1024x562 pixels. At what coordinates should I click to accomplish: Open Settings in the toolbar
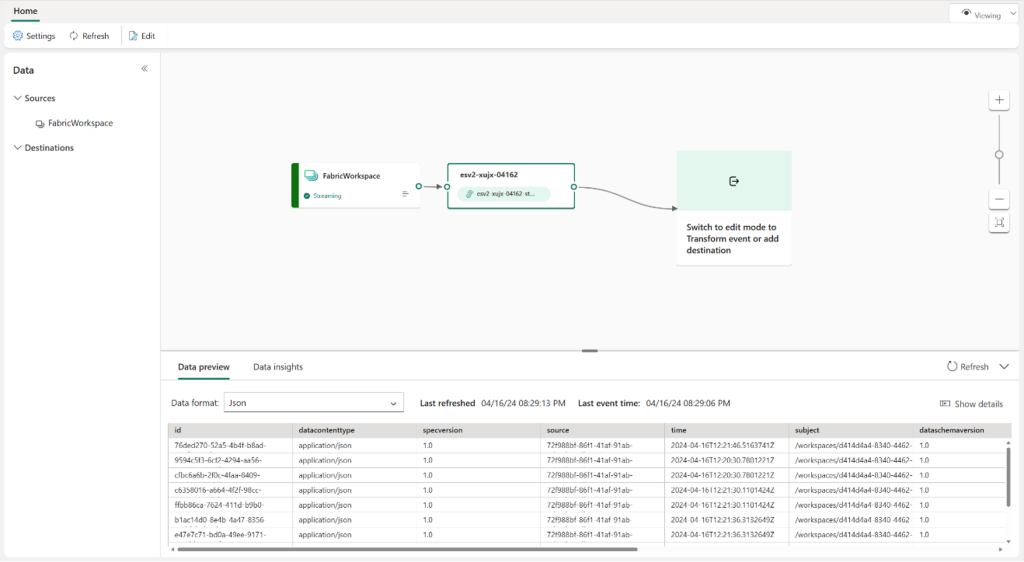34,36
